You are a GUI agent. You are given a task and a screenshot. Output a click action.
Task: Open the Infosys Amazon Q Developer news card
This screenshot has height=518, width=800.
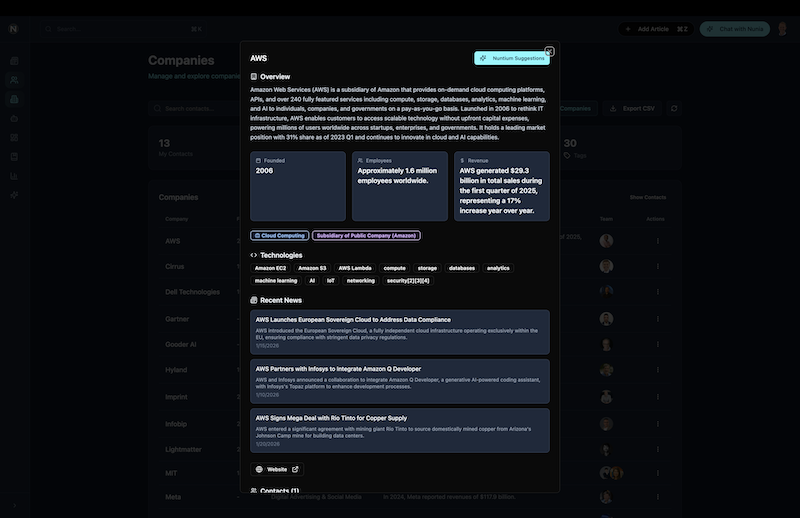coord(400,381)
